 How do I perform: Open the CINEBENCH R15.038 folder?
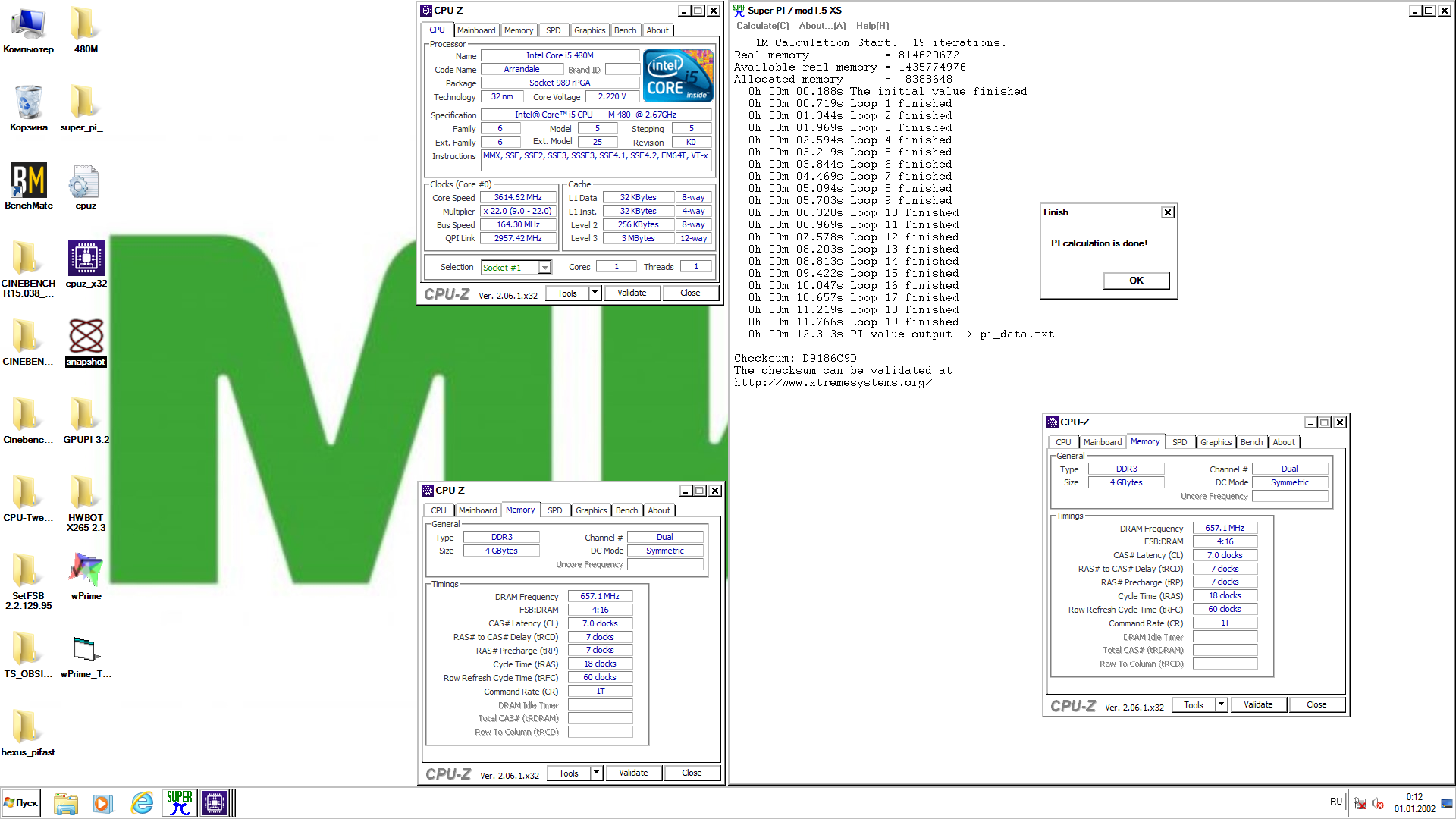(28, 269)
